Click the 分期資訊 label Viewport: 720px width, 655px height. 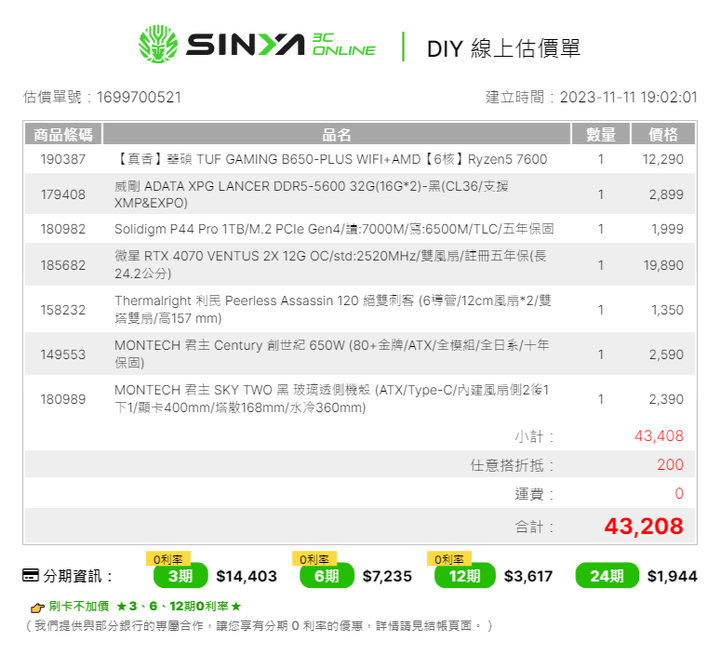[78, 576]
